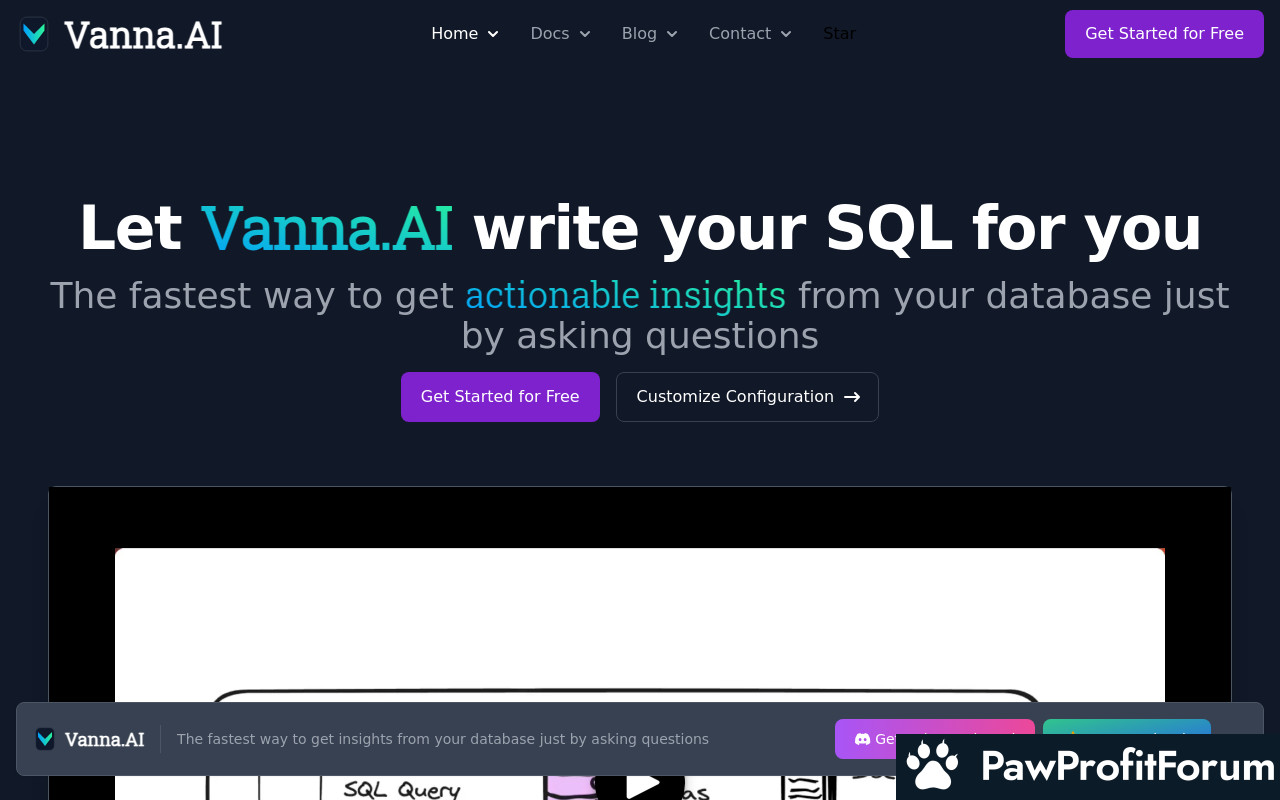1280x800 pixels.
Task: Click the arrow icon in Customize Configuration
Action: (852, 397)
